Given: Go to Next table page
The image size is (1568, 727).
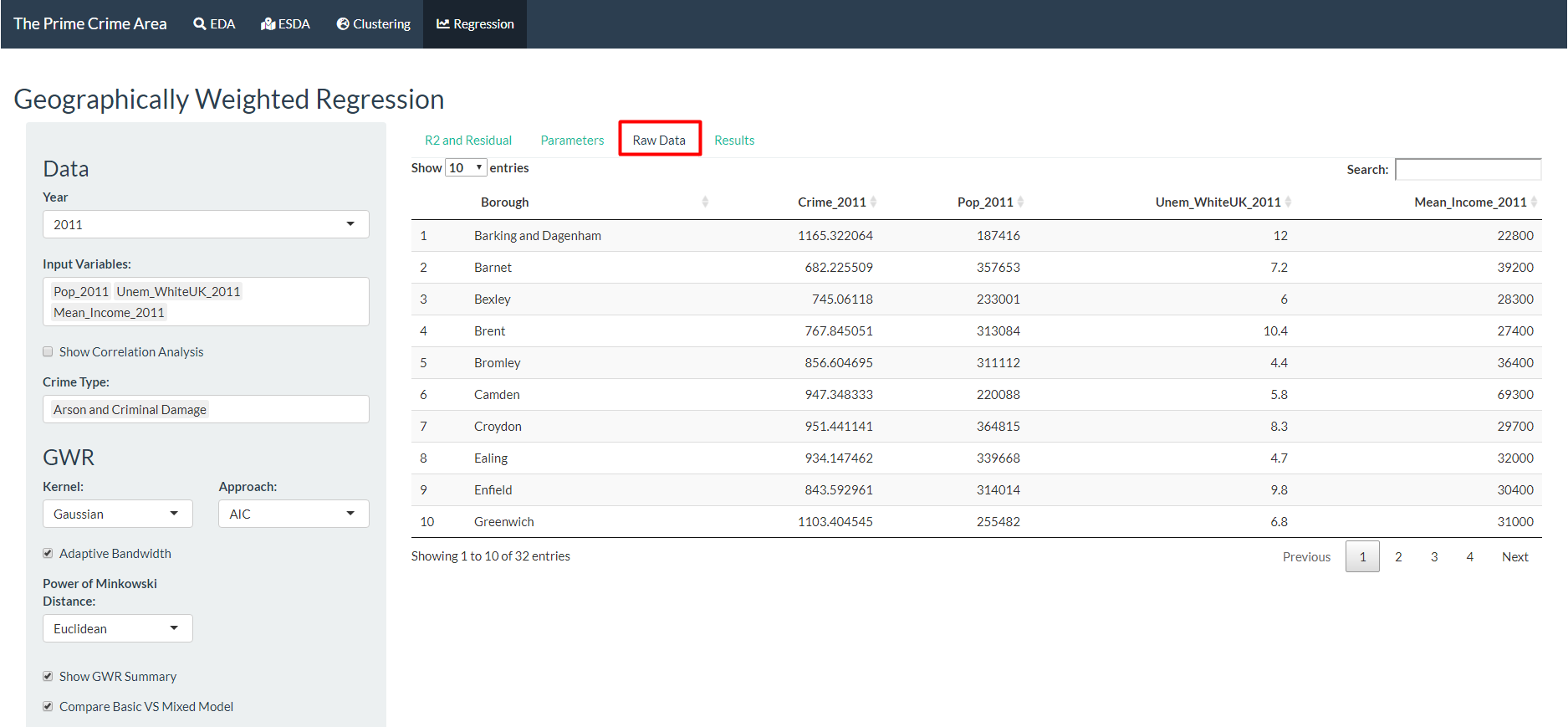Looking at the screenshot, I should point(1514,557).
